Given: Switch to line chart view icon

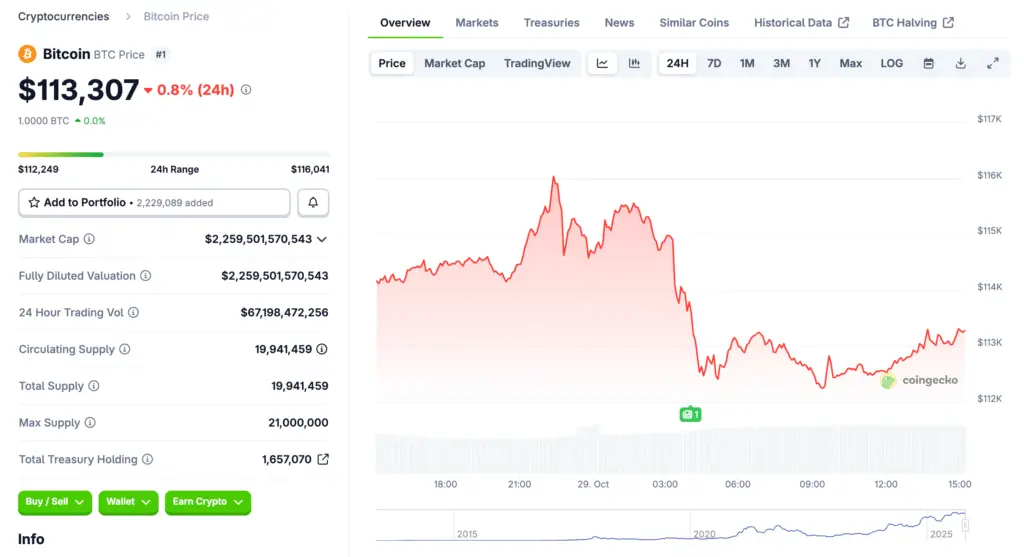Looking at the screenshot, I should pyautogui.click(x=602, y=63).
